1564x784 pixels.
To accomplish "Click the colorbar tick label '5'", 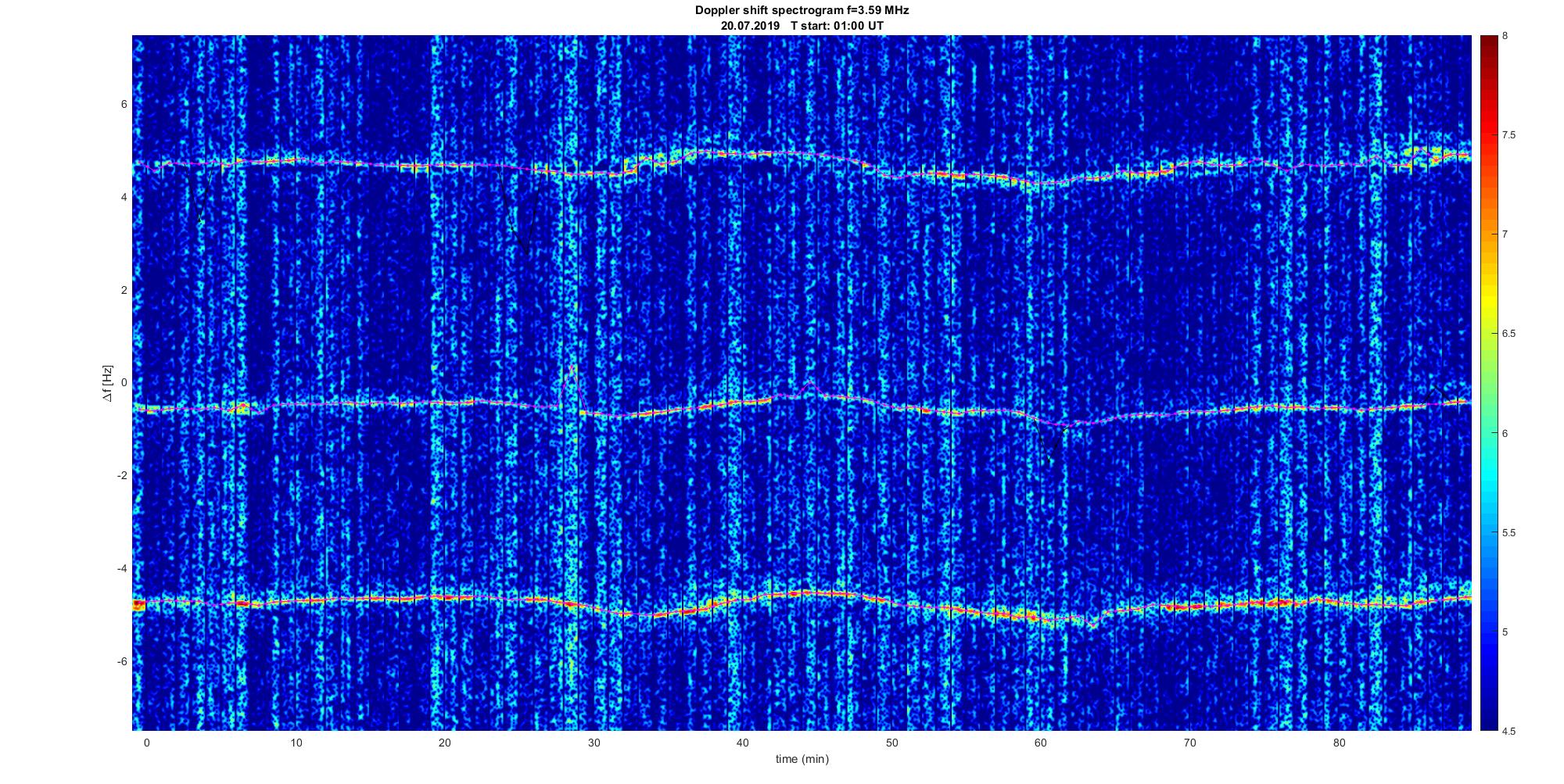I will coord(1505,632).
